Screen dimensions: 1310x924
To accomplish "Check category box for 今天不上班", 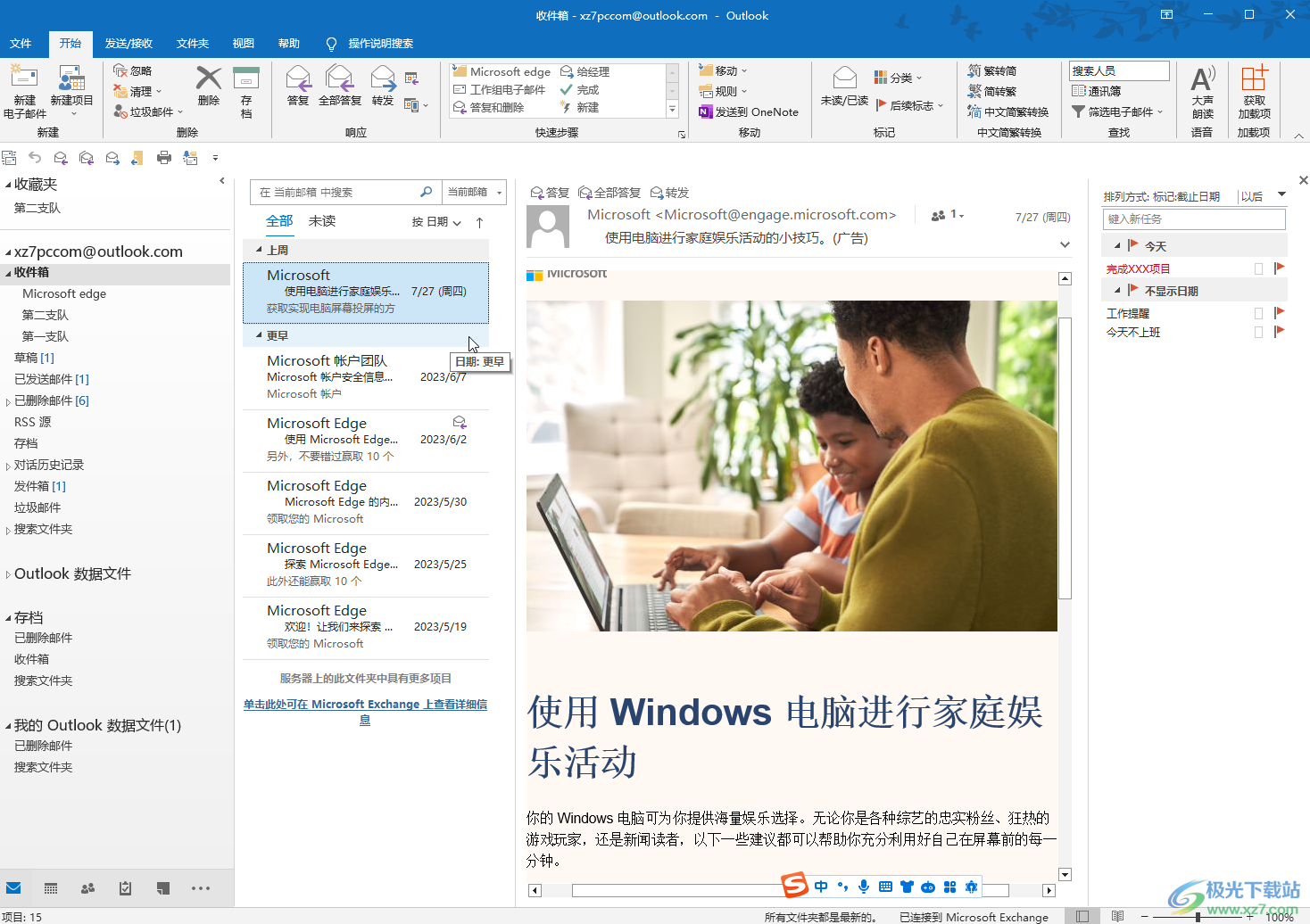I will [1258, 332].
